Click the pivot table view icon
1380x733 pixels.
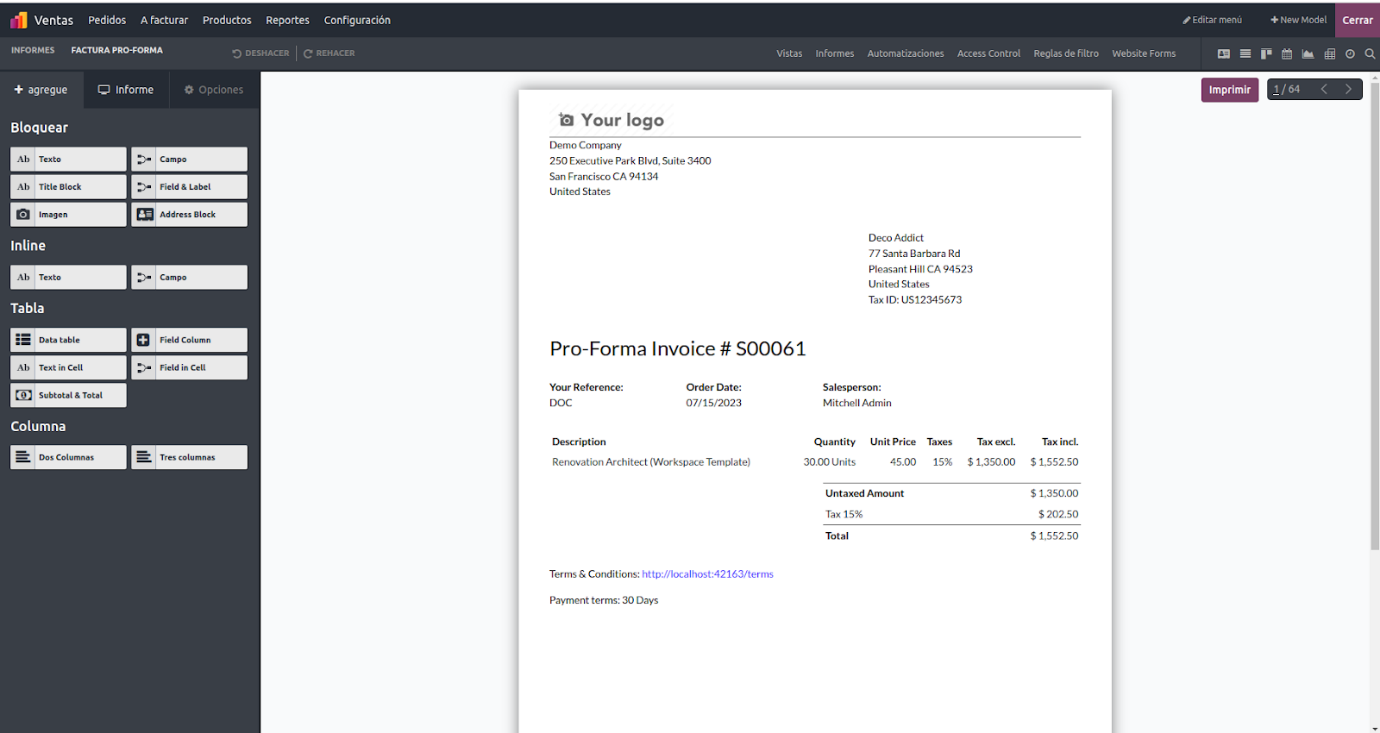point(1329,54)
